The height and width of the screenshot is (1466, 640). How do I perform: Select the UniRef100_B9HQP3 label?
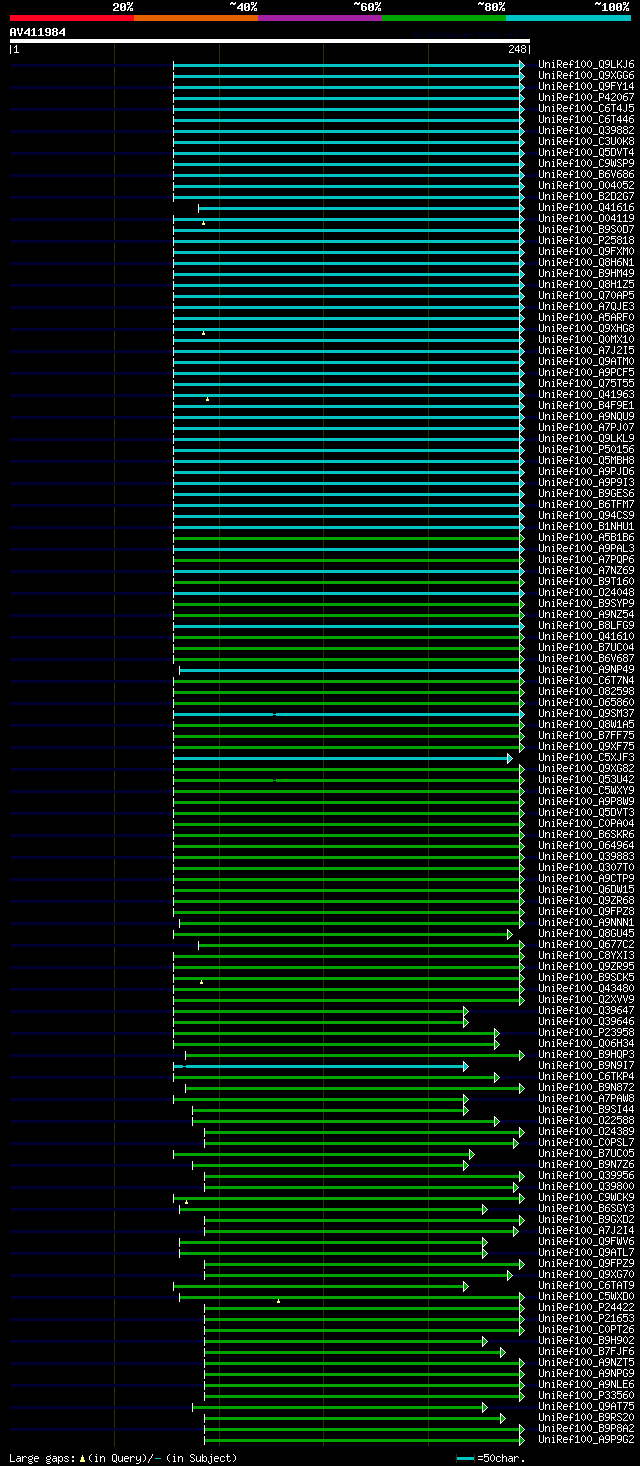(x=586, y=1054)
